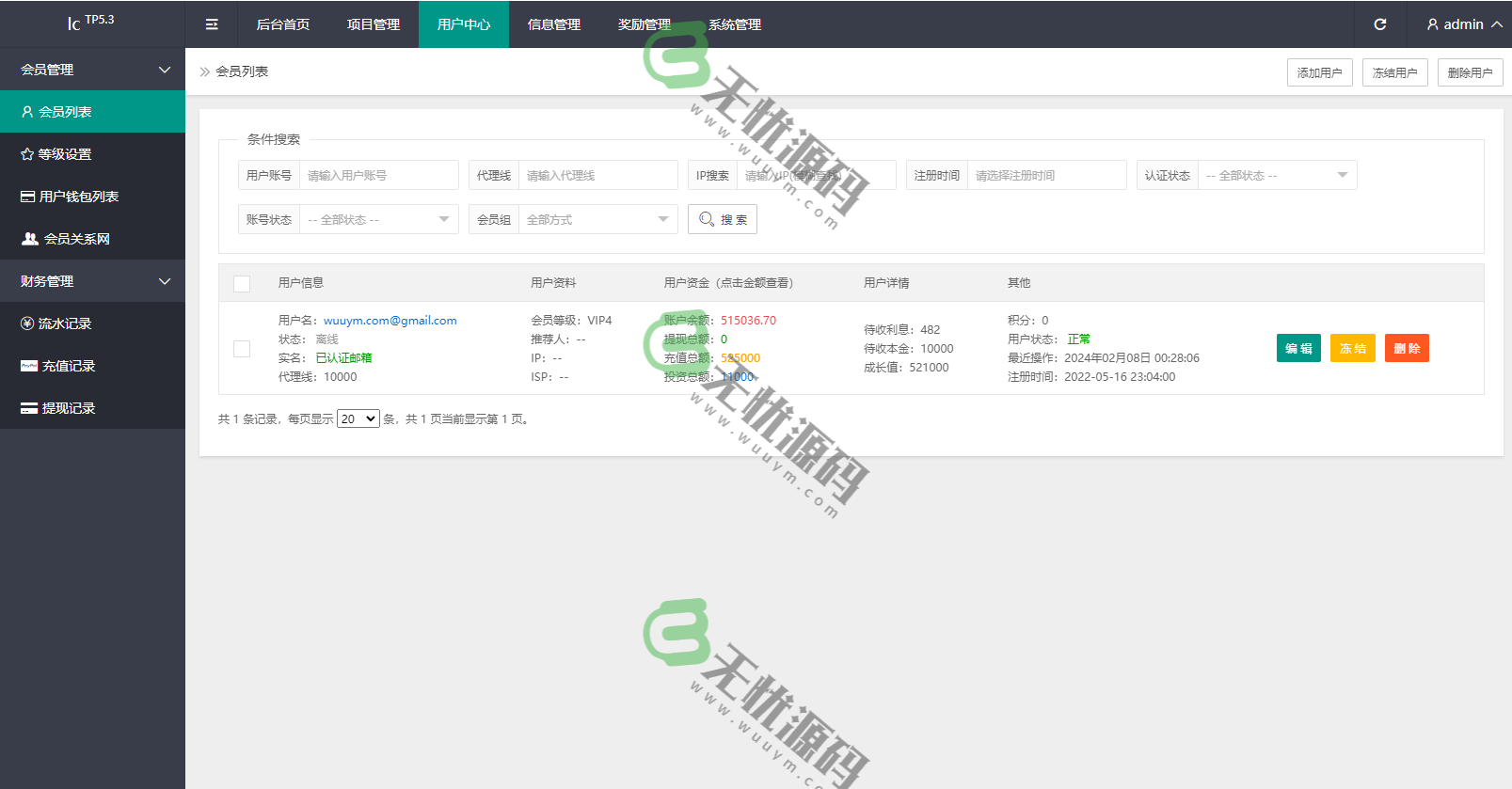The width and height of the screenshot is (1512, 789).
Task: Click the people icon beside 会员关系网
Action: (x=30, y=239)
